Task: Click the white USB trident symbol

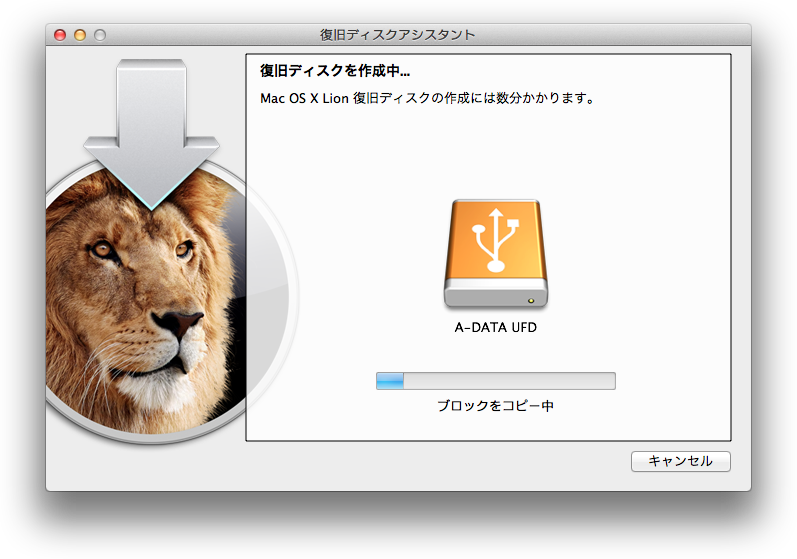Action: point(496,240)
